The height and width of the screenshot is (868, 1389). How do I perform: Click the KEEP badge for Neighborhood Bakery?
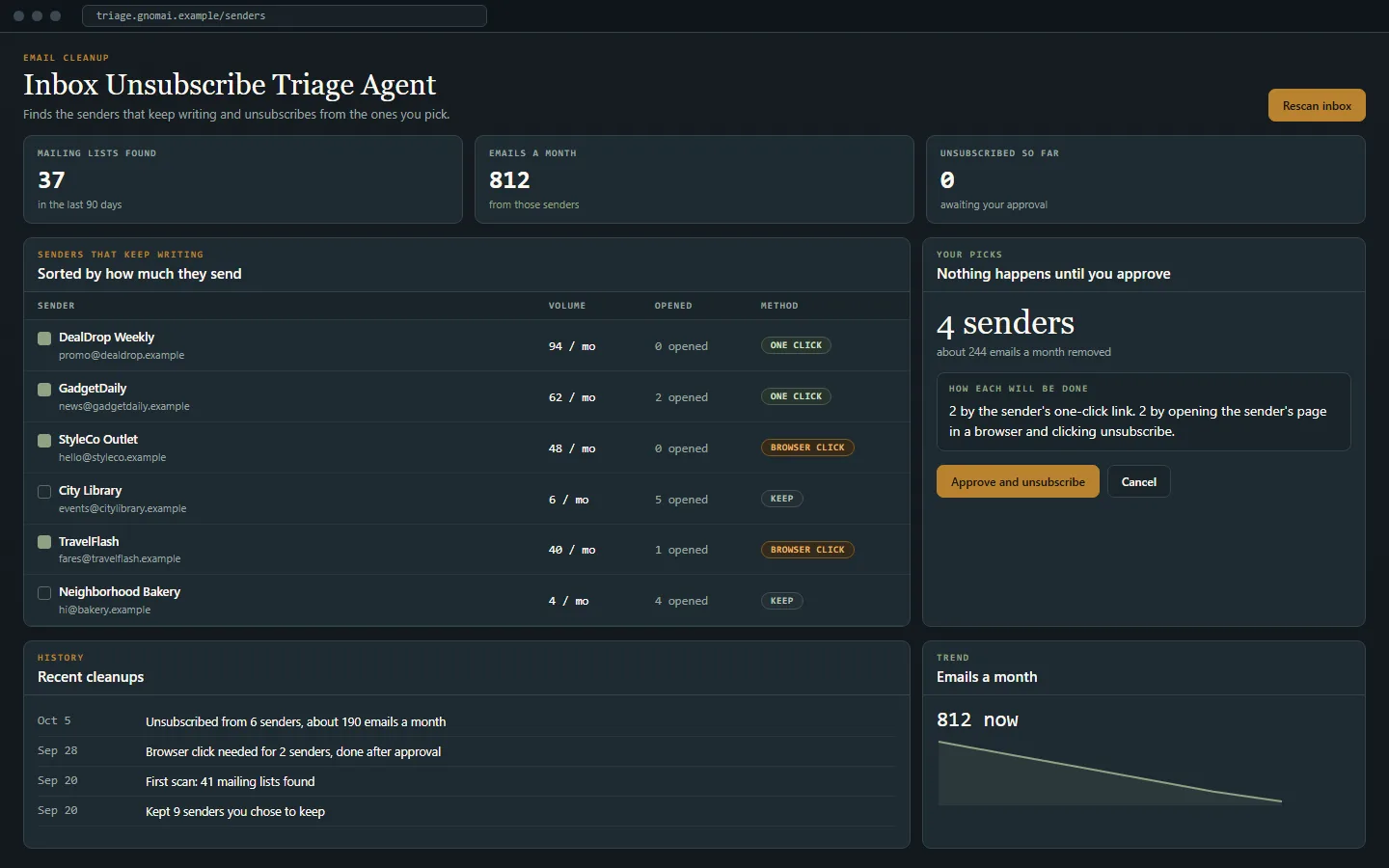coord(782,601)
